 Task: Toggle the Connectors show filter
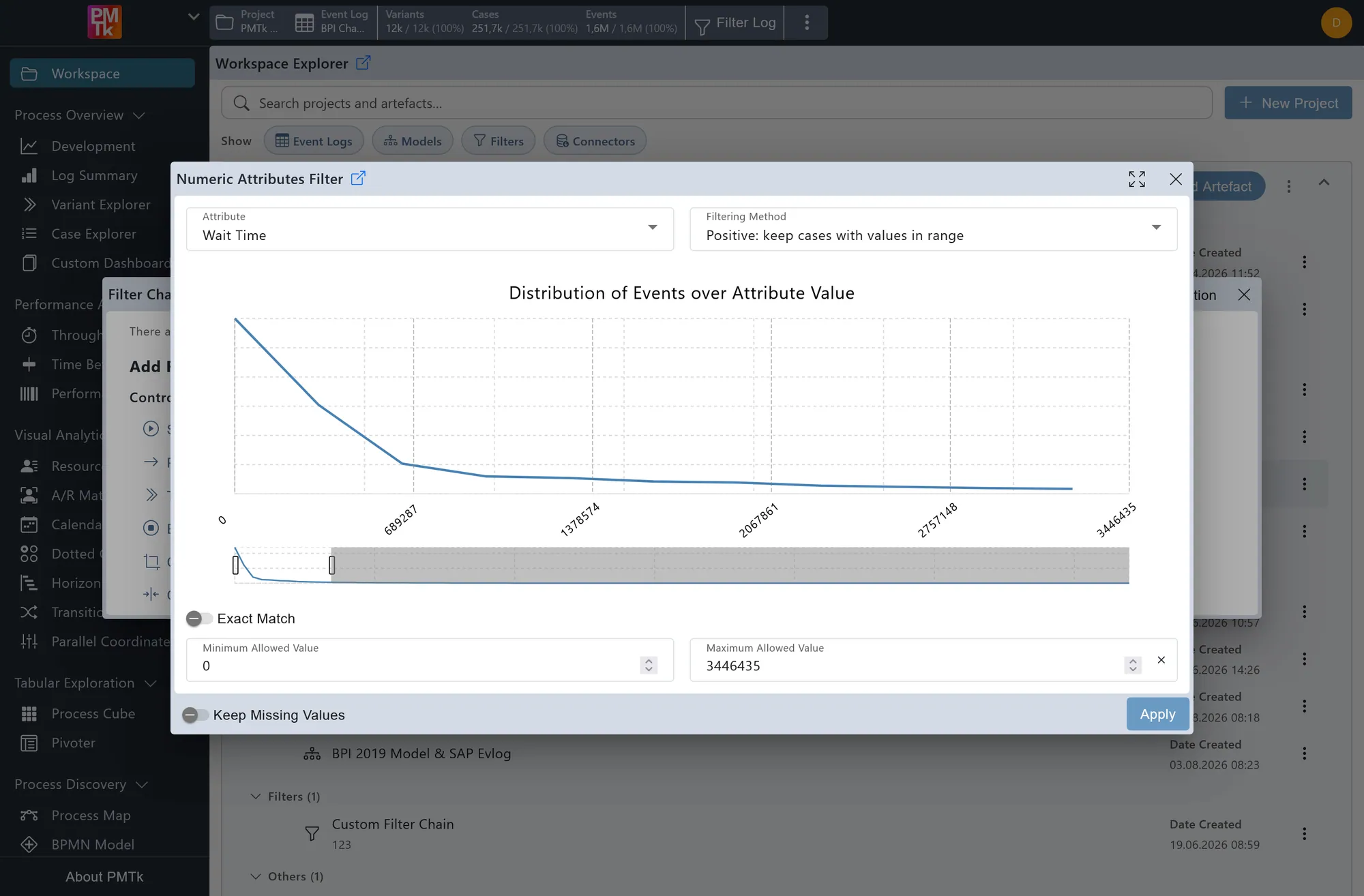595,141
